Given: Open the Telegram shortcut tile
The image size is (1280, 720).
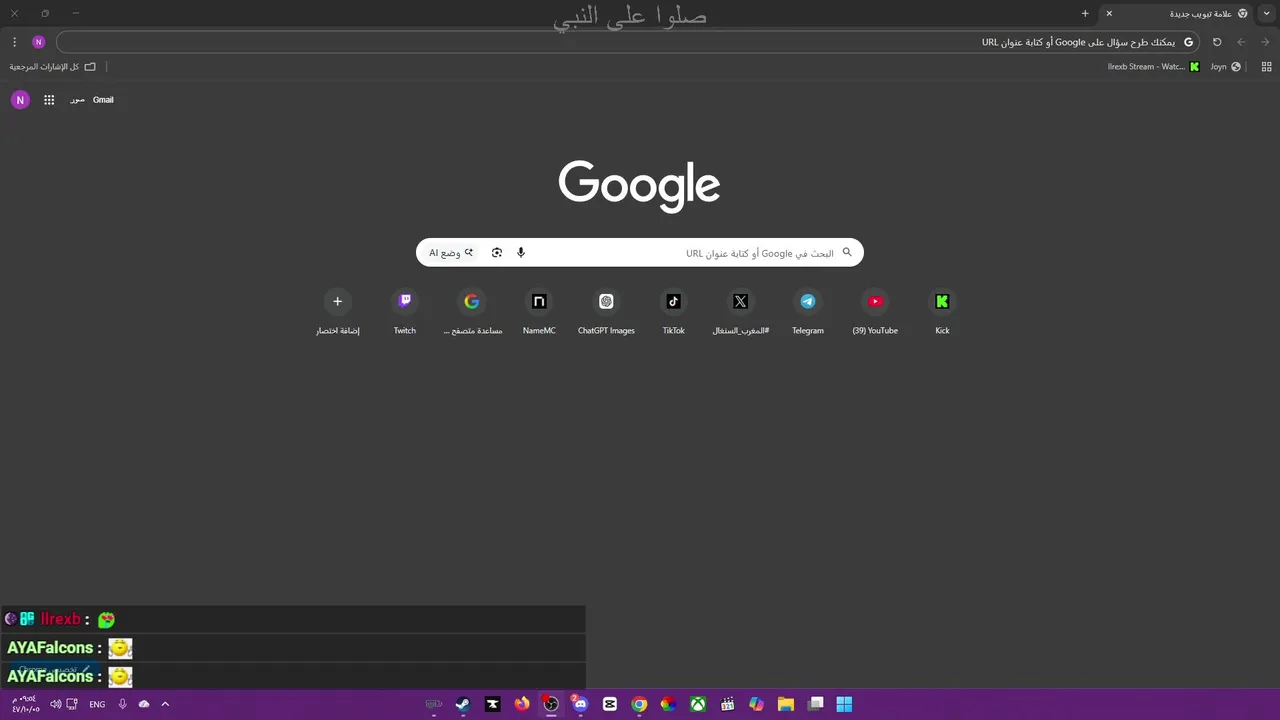Looking at the screenshot, I should coord(808,301).
